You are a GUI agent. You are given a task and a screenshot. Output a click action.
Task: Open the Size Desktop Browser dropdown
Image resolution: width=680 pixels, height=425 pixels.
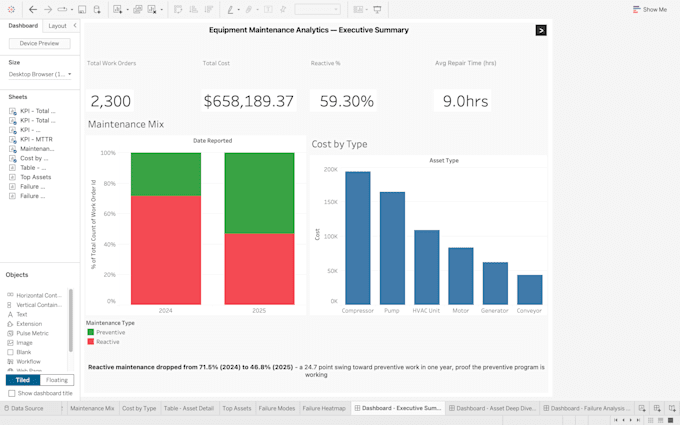pos(40,74)
